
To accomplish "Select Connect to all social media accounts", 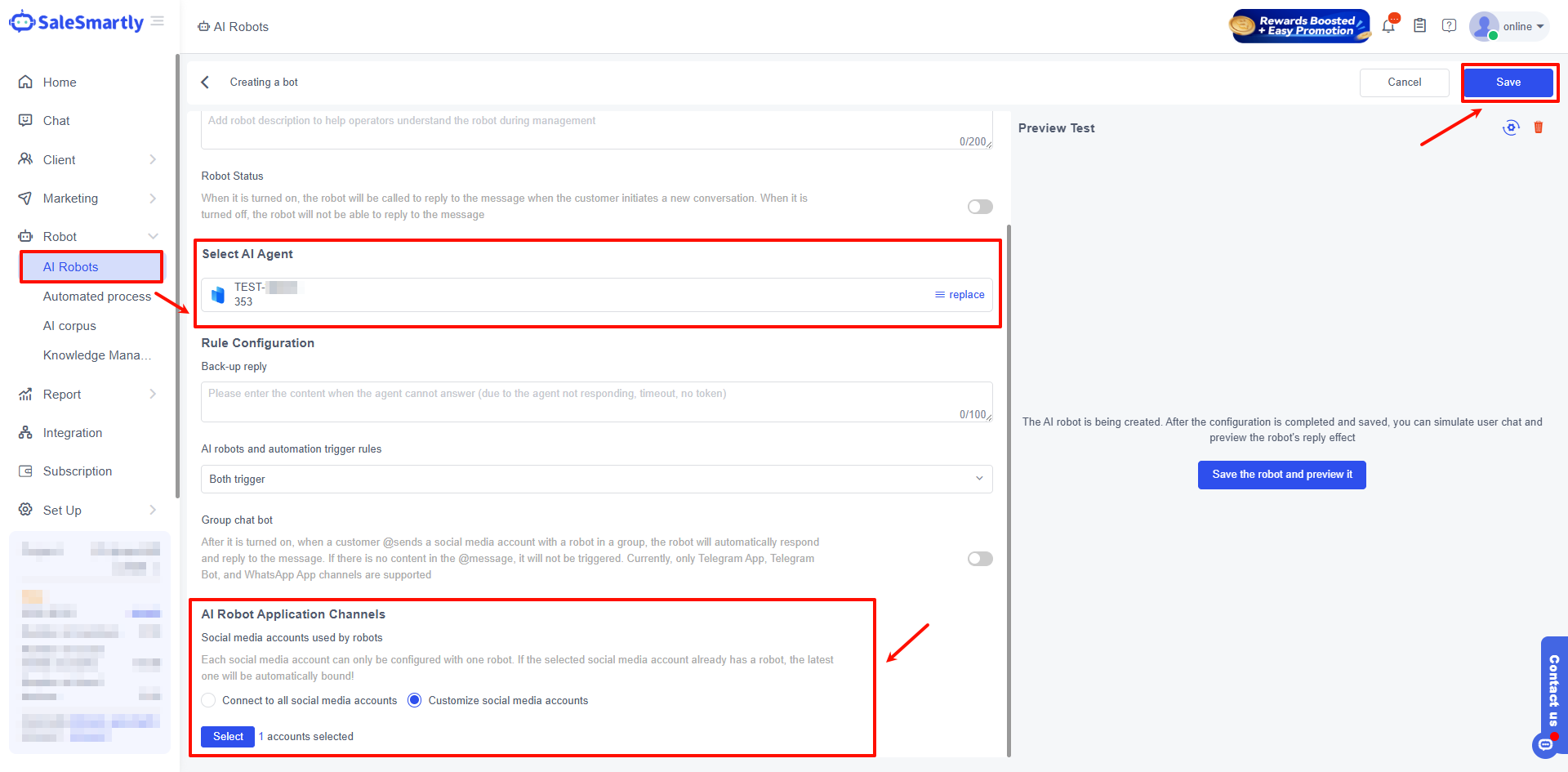I will pyautogui.click(x=209, y=701).
